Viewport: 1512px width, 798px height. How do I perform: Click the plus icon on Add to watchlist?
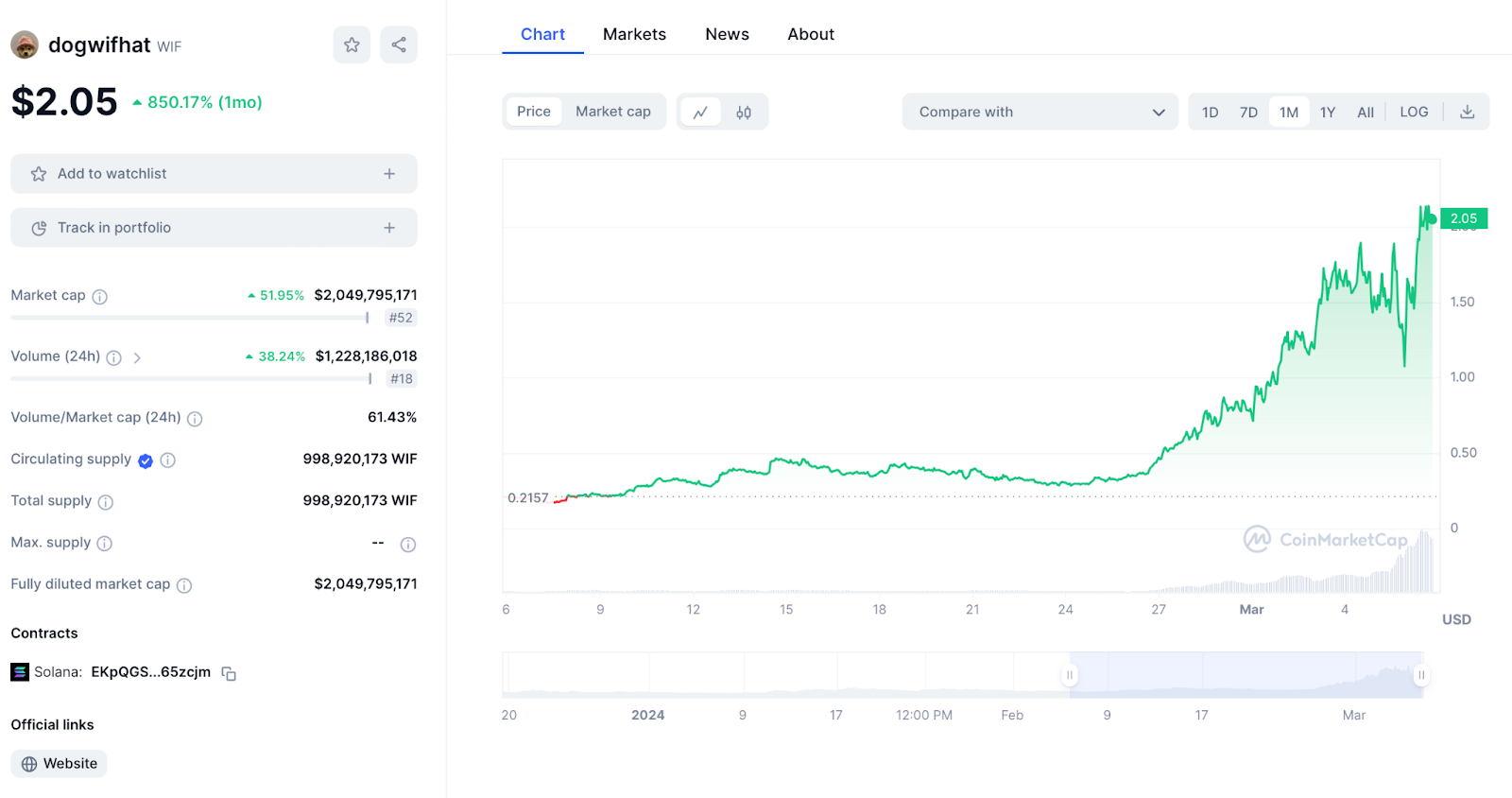(x=389, y=174)
